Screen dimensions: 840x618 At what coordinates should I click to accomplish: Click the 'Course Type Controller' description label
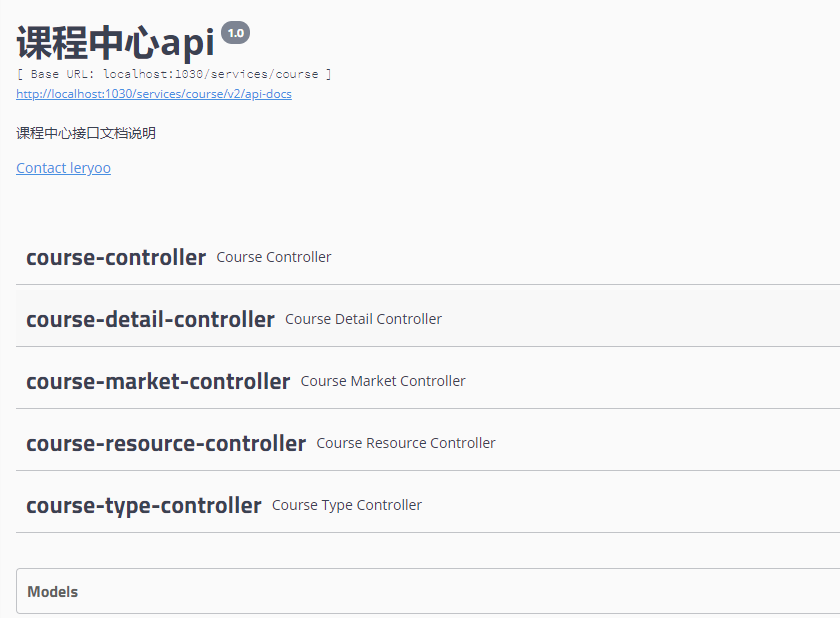[347, 505]
